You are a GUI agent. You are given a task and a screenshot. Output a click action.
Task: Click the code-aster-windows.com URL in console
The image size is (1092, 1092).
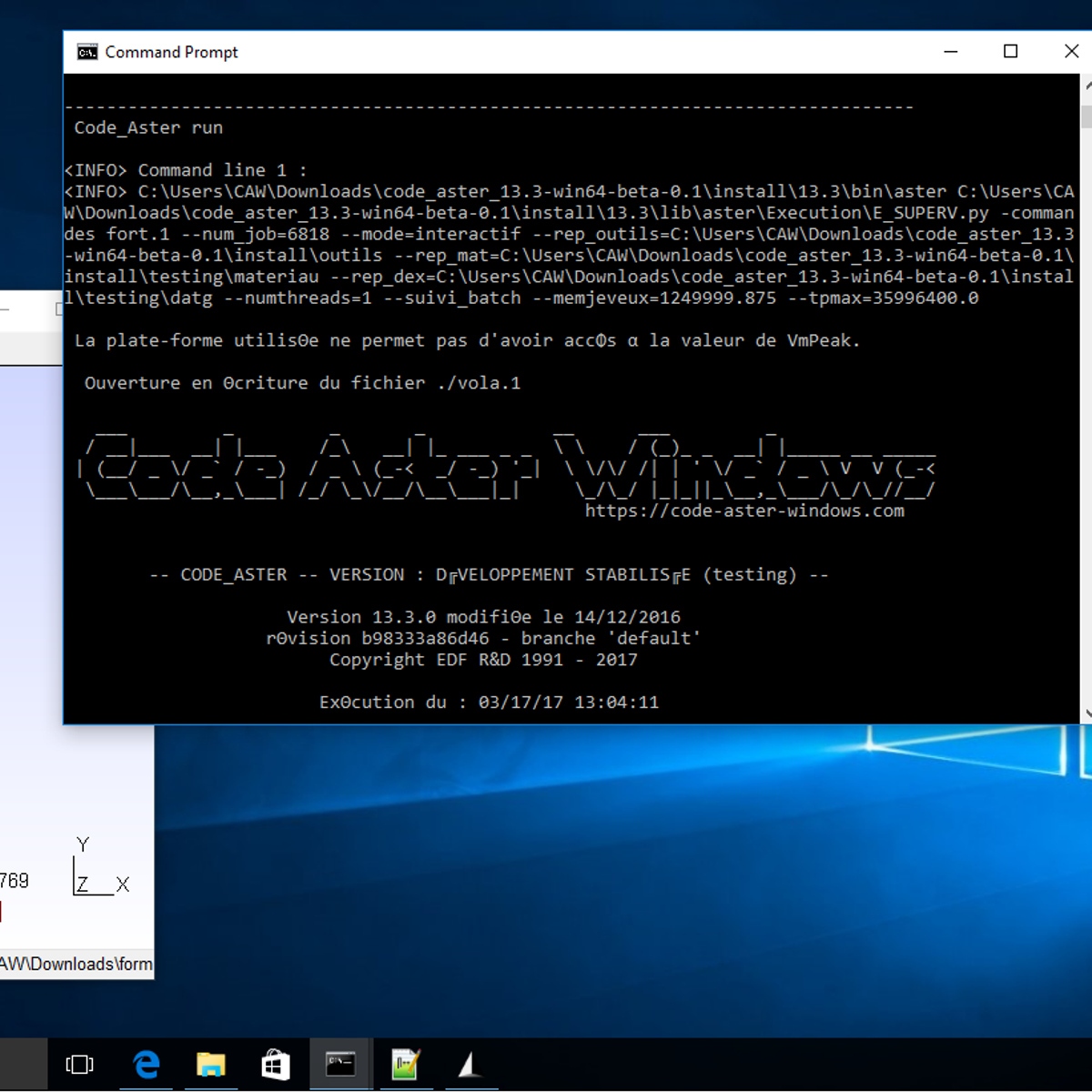[744, 511]
